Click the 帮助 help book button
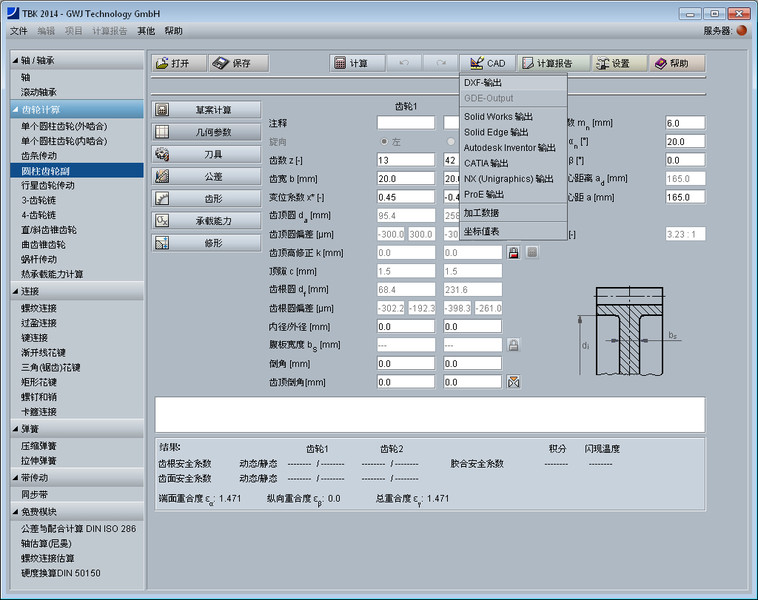This screenshot has height=600, width=758. [671, 63]
